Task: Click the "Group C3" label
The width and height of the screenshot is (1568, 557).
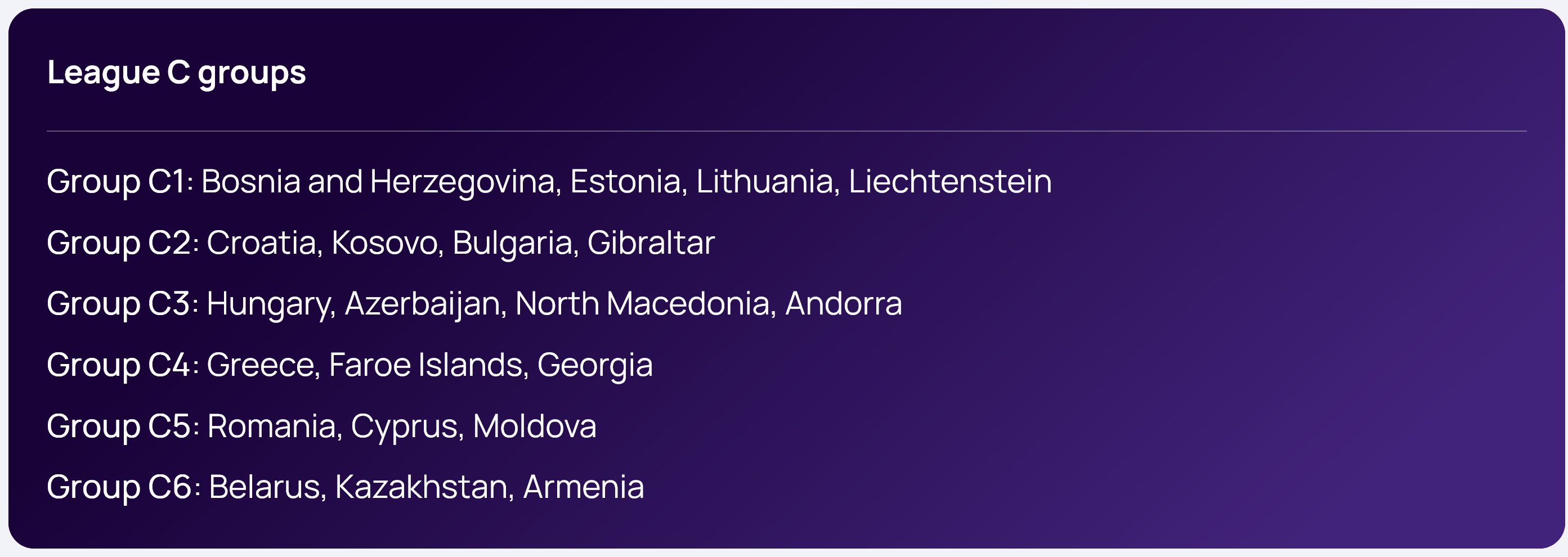Action: (120, 304)
